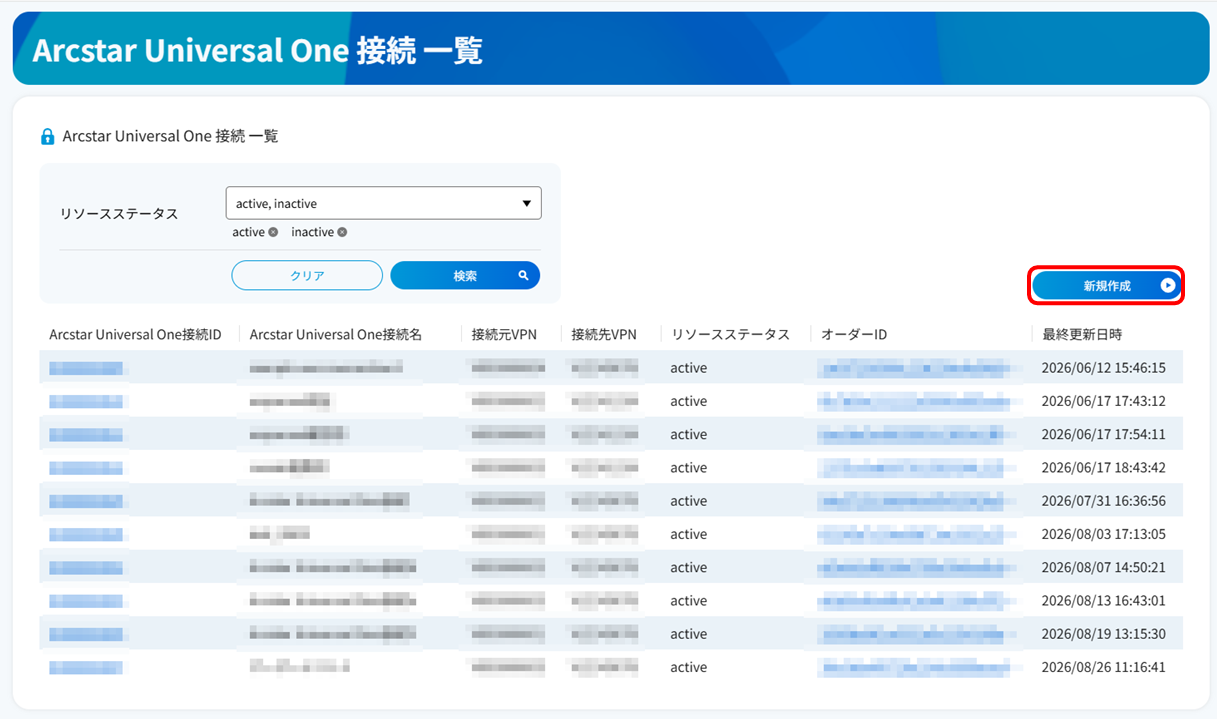The height and width of the screenshot is (719, 1217).
Task: Open connection ID link in 2026/07/31 16:36:56 row
Action: click(x=86, y=501)
